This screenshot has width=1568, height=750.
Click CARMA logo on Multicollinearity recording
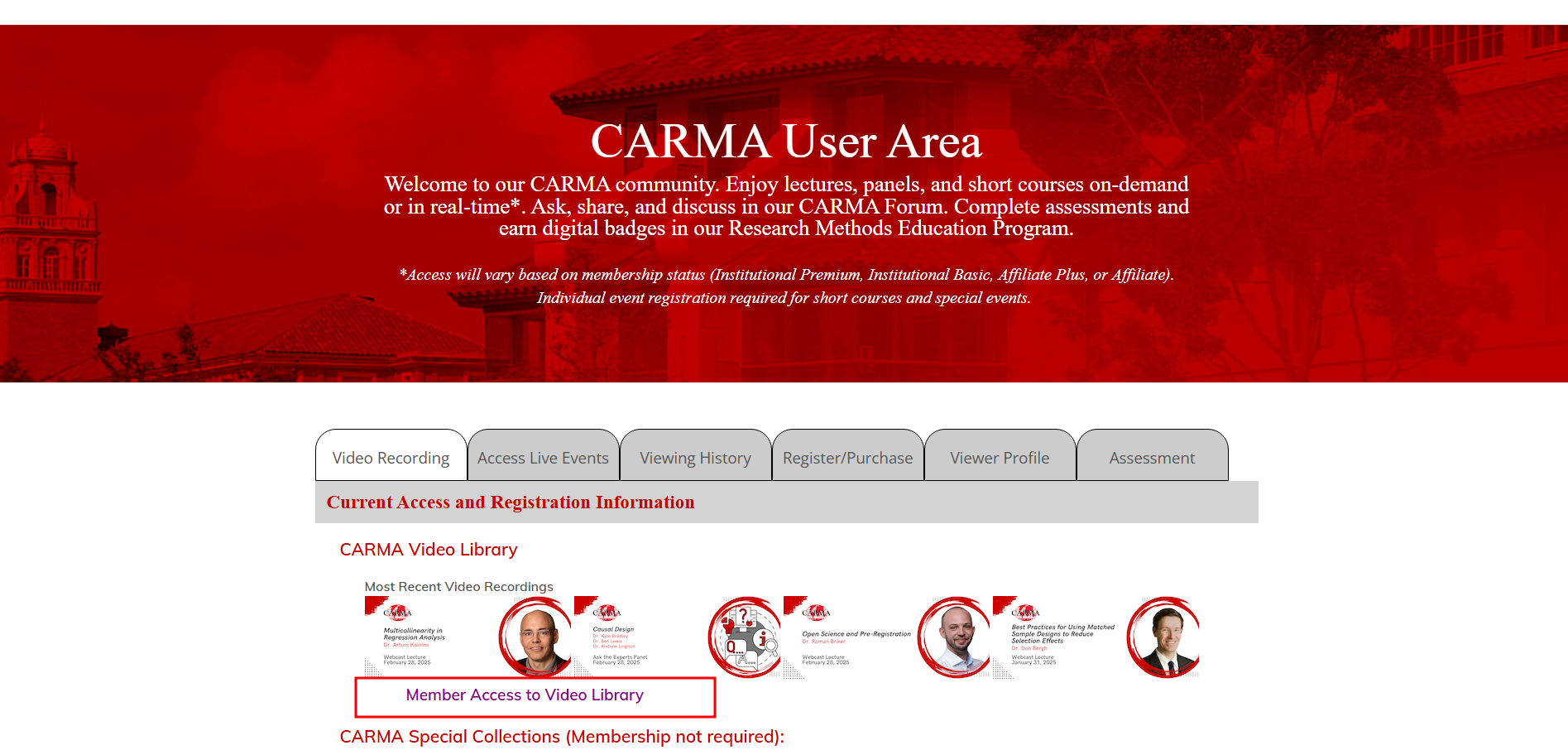point(397,613)
